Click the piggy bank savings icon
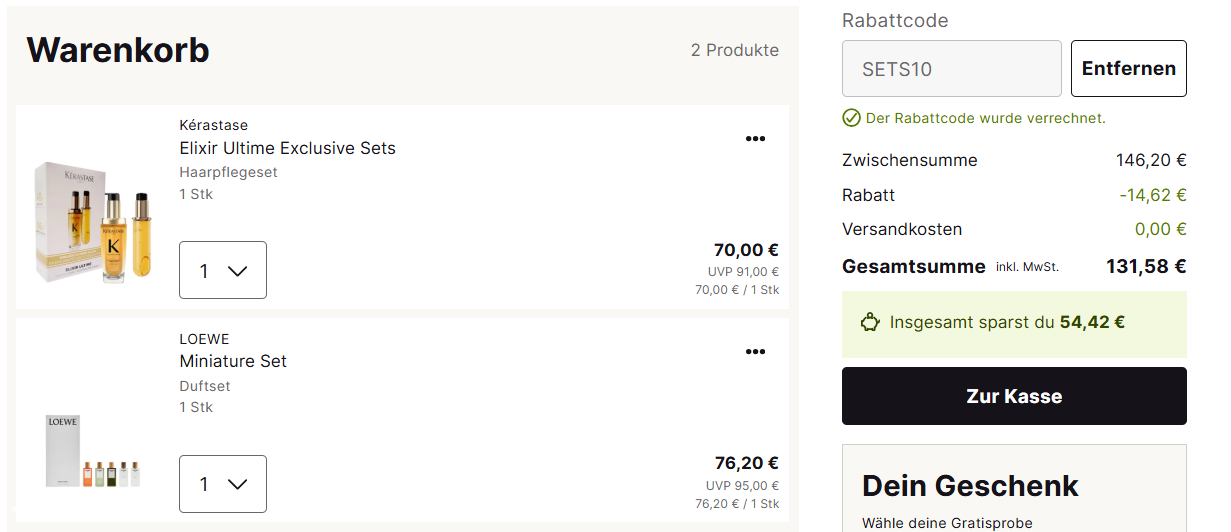The image size is (1231, 532). [870, 323]
